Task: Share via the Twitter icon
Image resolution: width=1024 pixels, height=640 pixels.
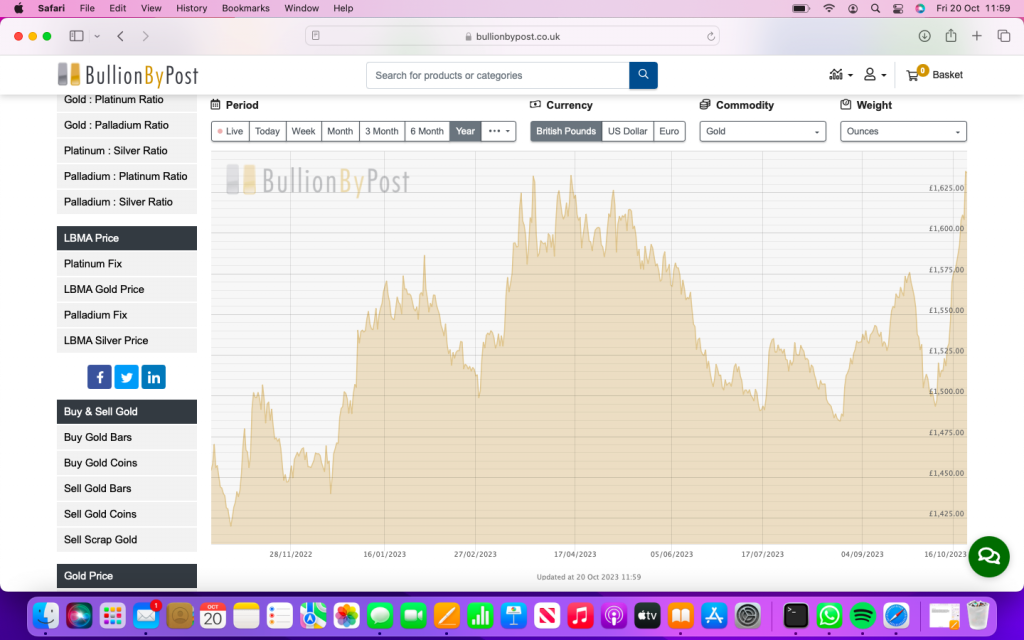Action: (126, 377)
